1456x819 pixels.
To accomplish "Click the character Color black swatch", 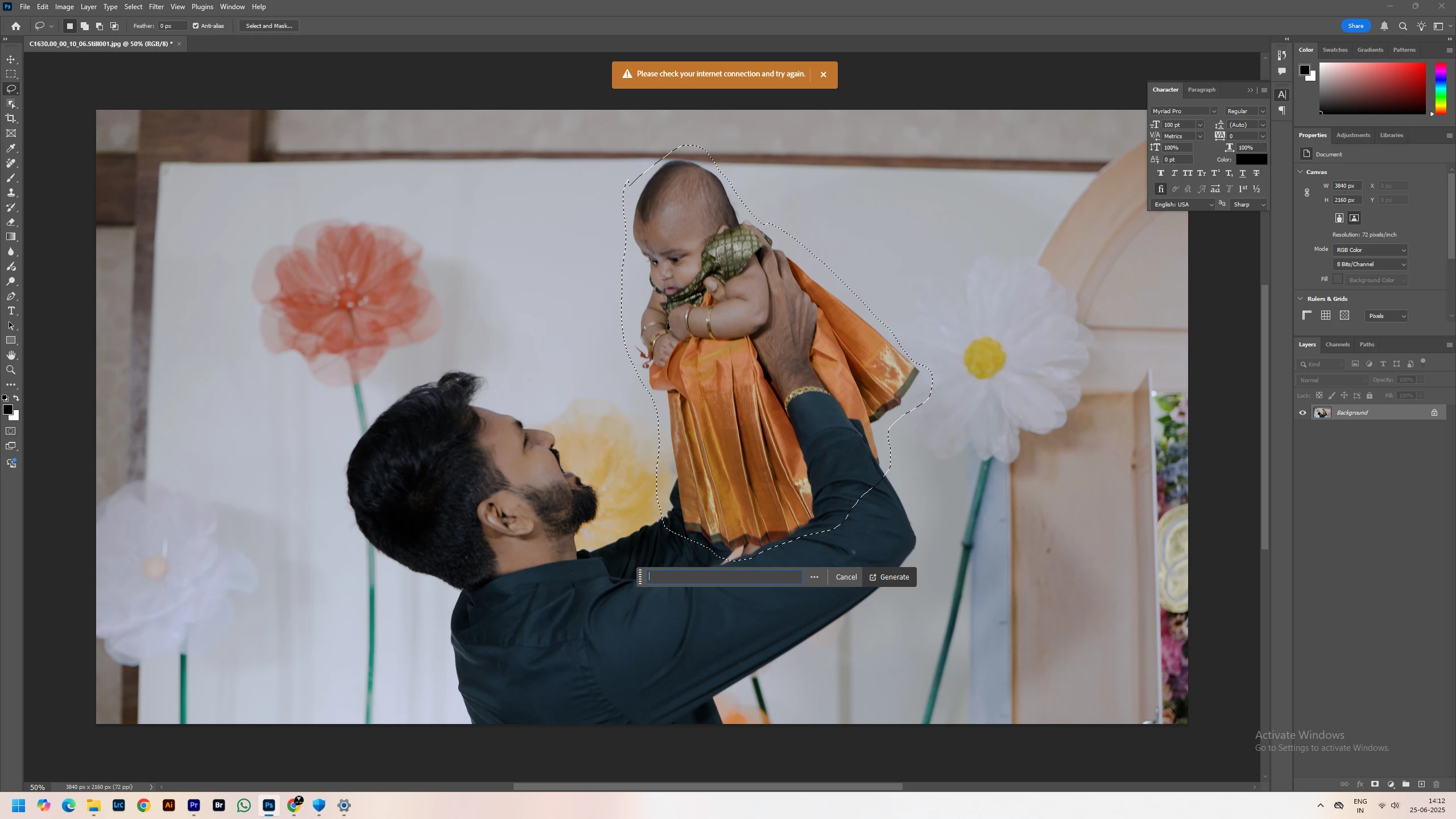I will pyautogui.click(x=1251, y=160).
